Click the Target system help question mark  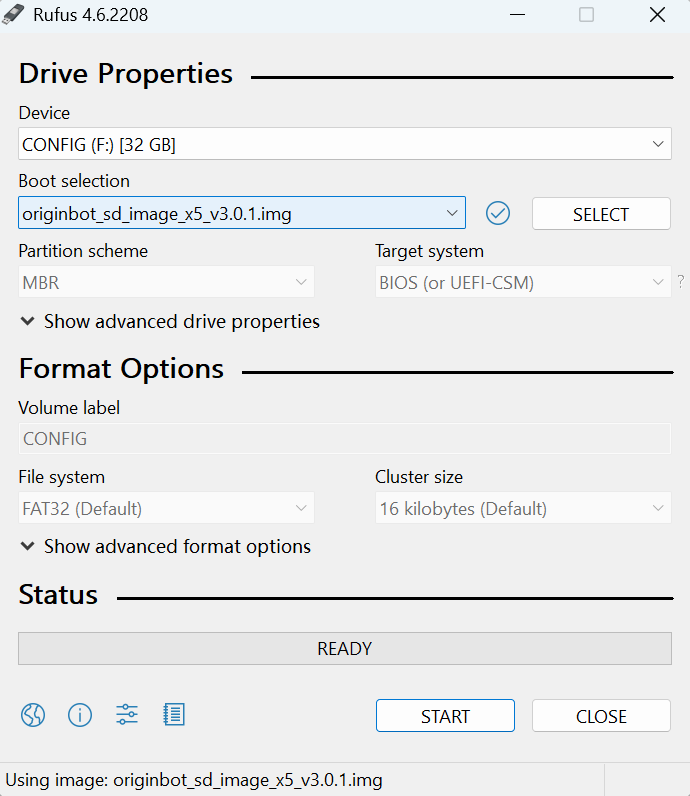click(681, 281)
